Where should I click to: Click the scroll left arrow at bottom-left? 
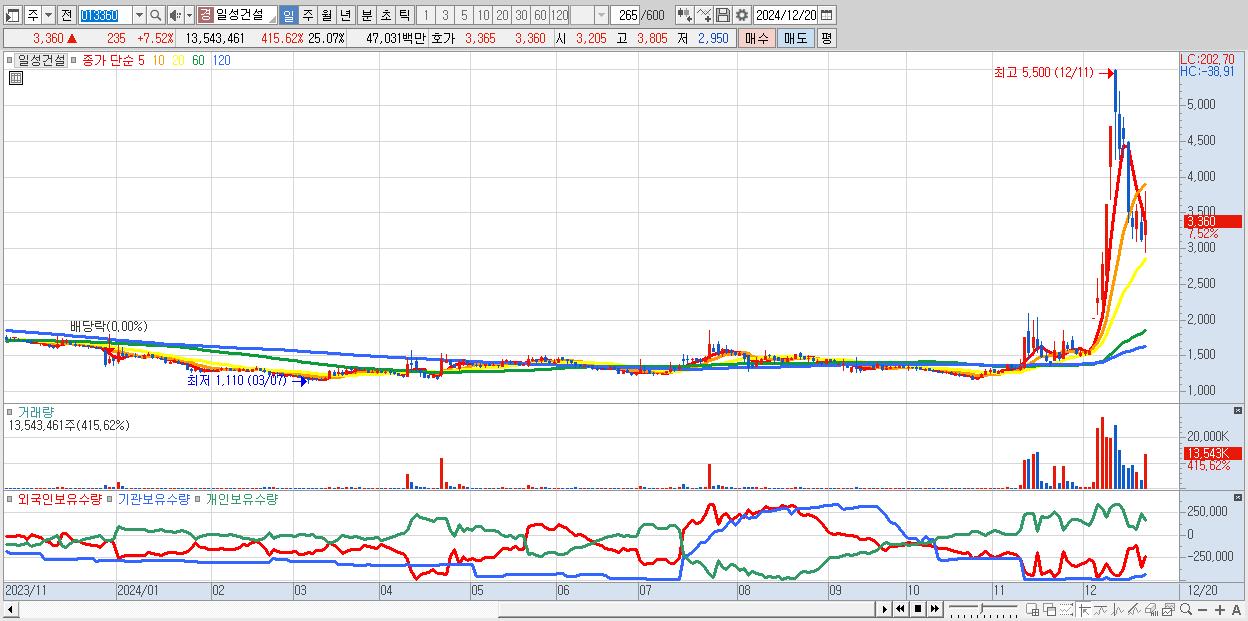coord(9,609)
